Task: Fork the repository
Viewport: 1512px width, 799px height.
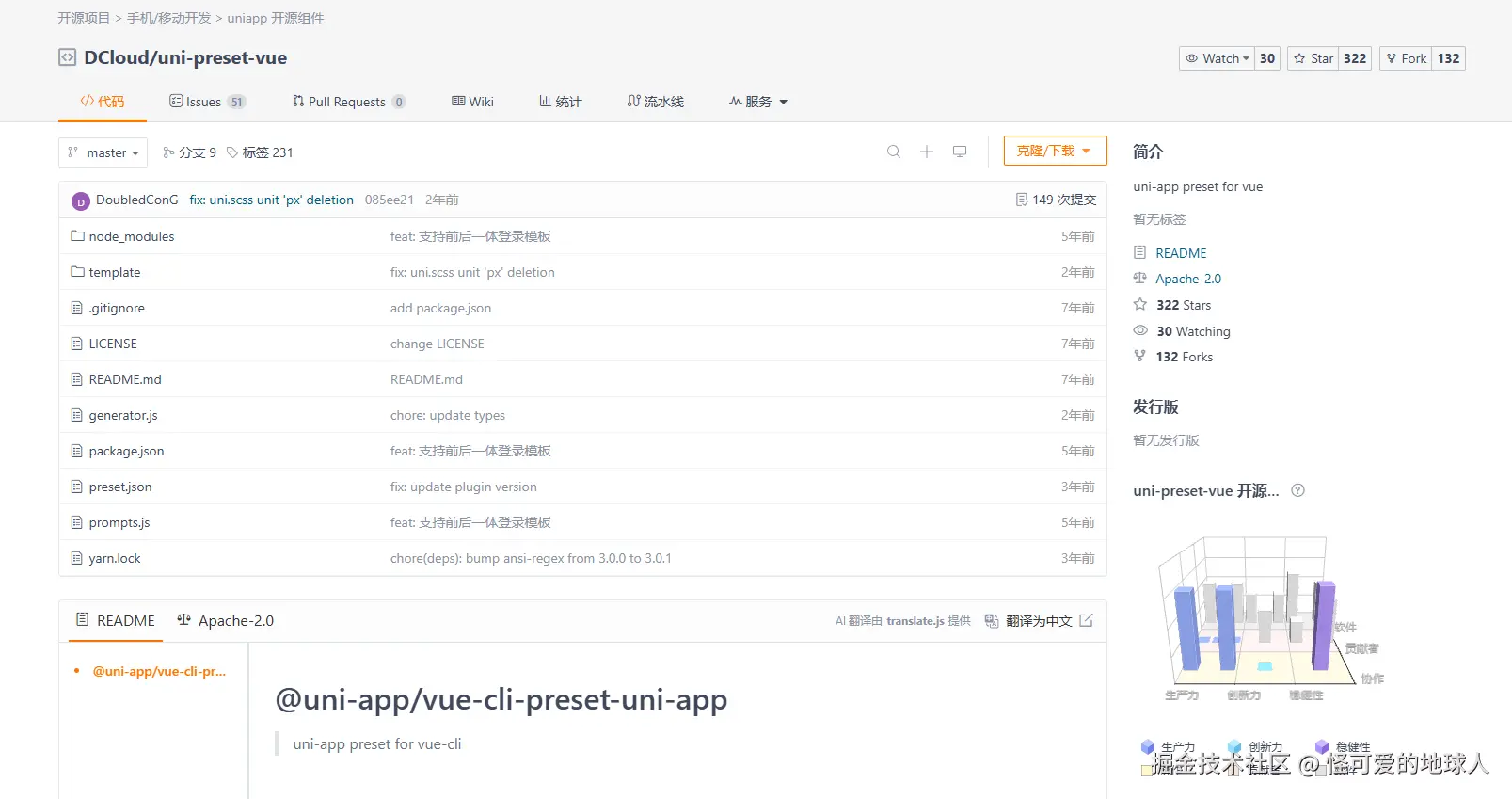Action: pos(1406,58)
